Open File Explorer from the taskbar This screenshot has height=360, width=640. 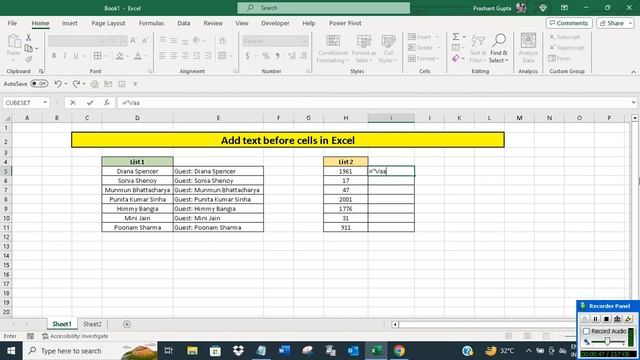192,351
